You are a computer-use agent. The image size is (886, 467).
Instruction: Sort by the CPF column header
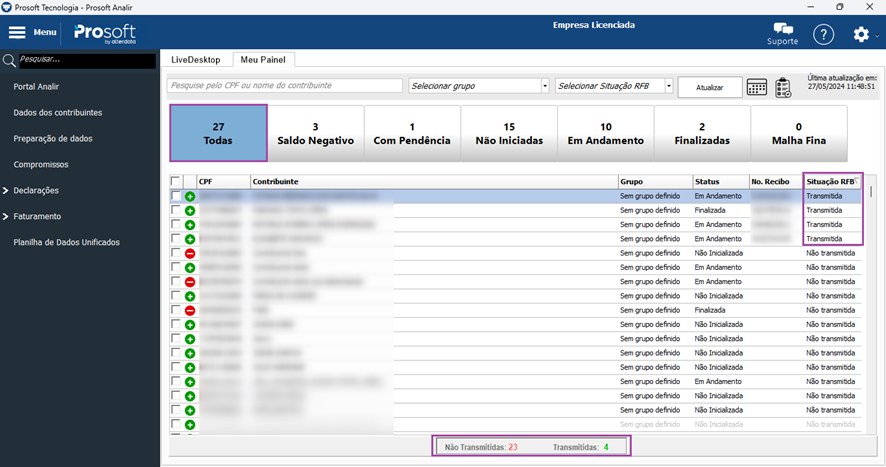coord(223,181)
